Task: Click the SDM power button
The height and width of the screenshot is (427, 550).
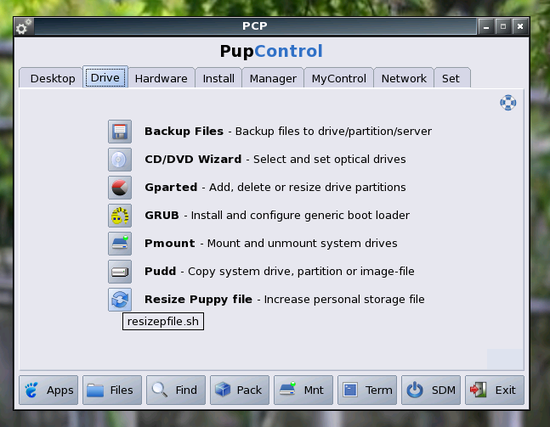Action: (x=431, y=390)
